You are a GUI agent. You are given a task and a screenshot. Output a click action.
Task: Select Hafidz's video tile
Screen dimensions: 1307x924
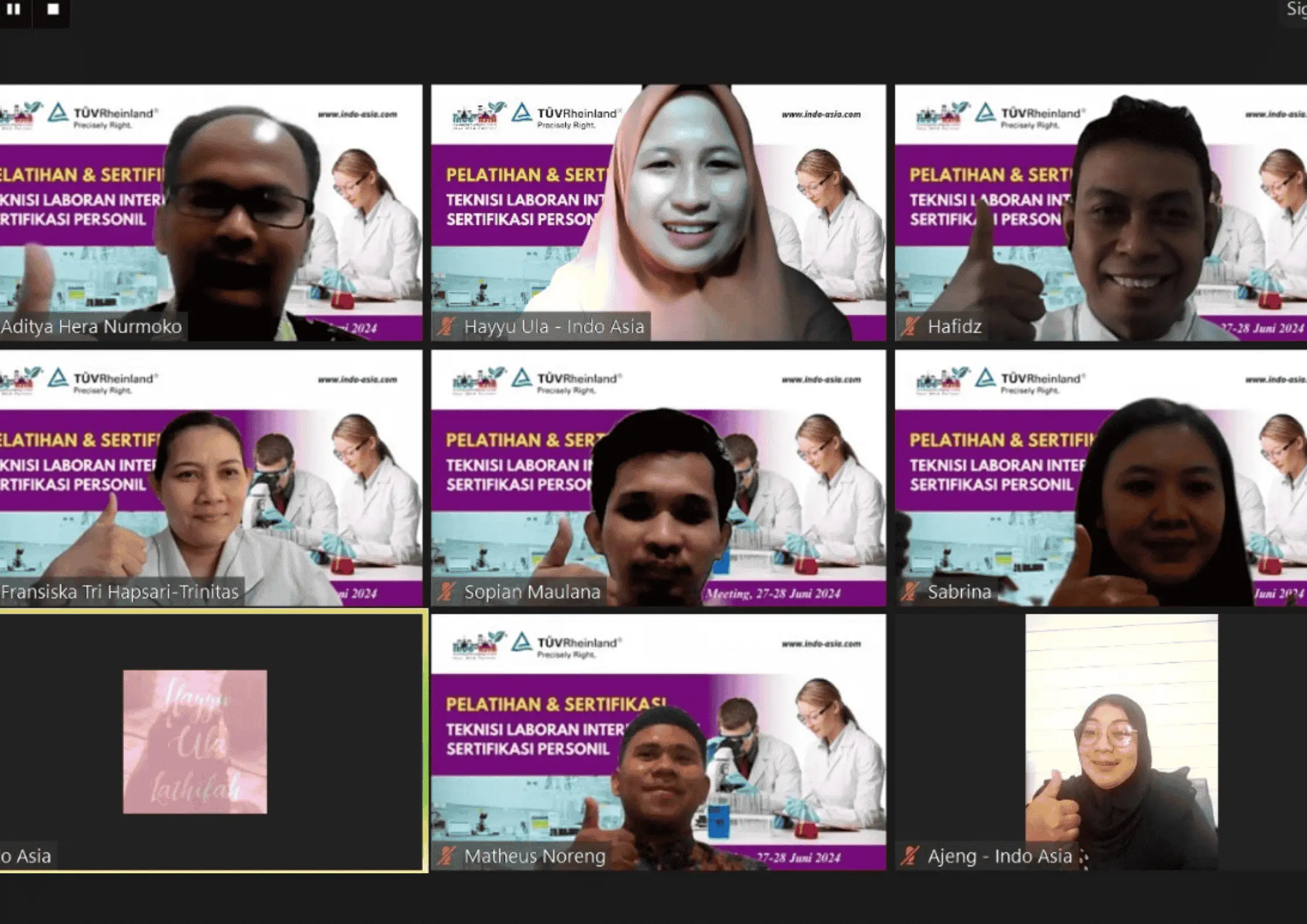pyautogui.click(x=1101, y=213)
